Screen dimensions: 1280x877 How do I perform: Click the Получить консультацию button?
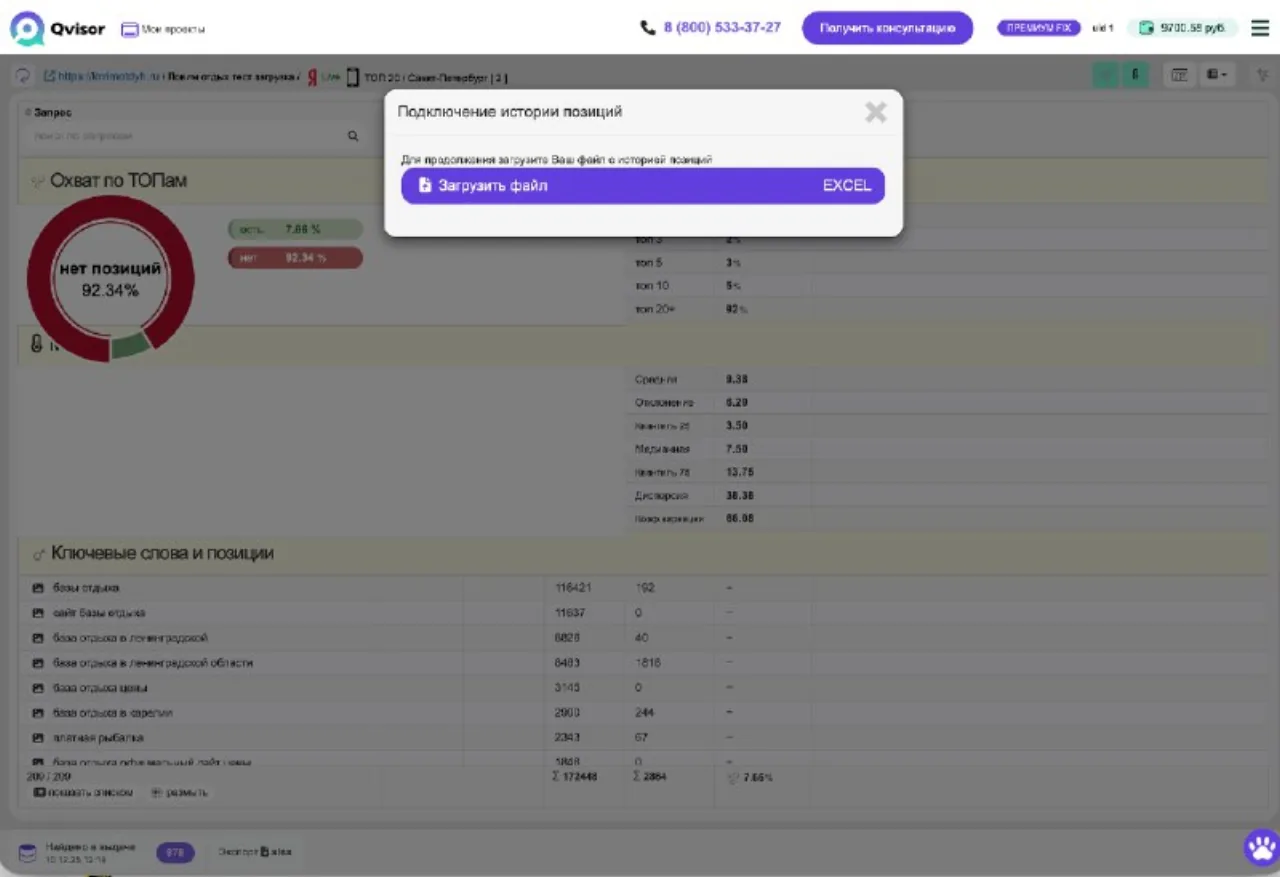click(887, 28)
